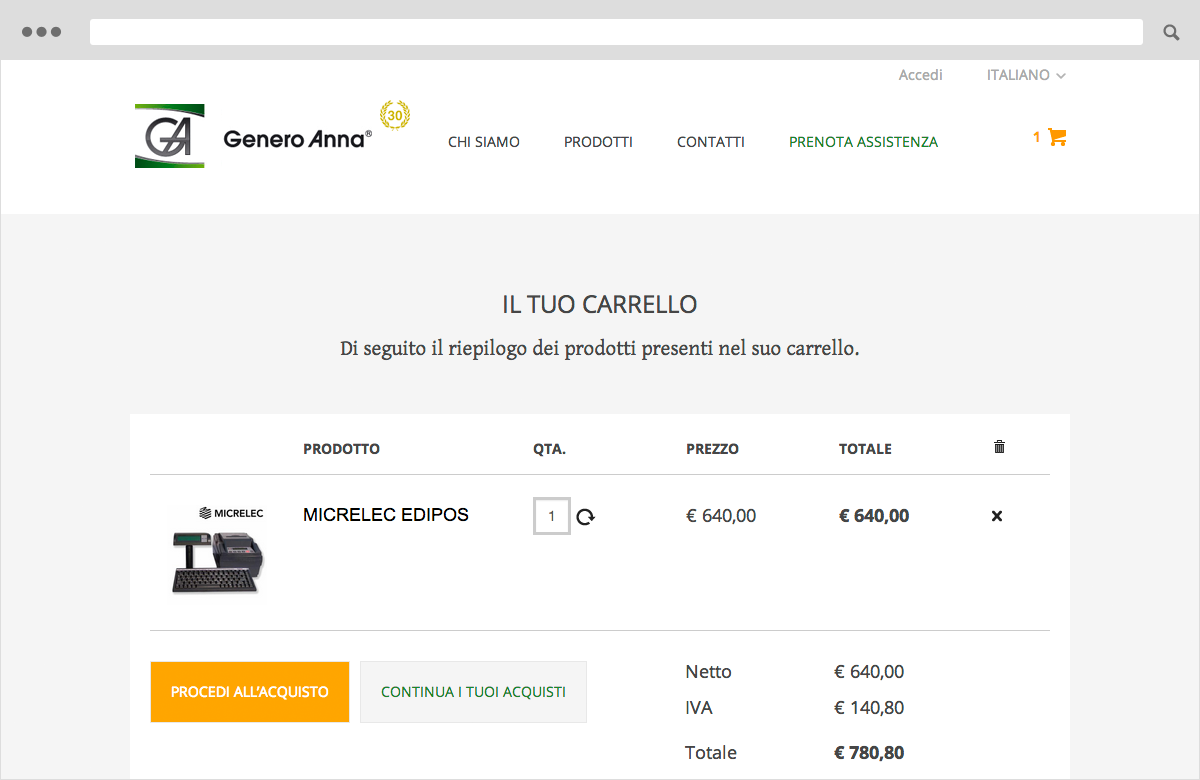Click the orange cart item count badge
Image resolution: width=1200 pixels, height=780 pixels.
coord(1036,137)
